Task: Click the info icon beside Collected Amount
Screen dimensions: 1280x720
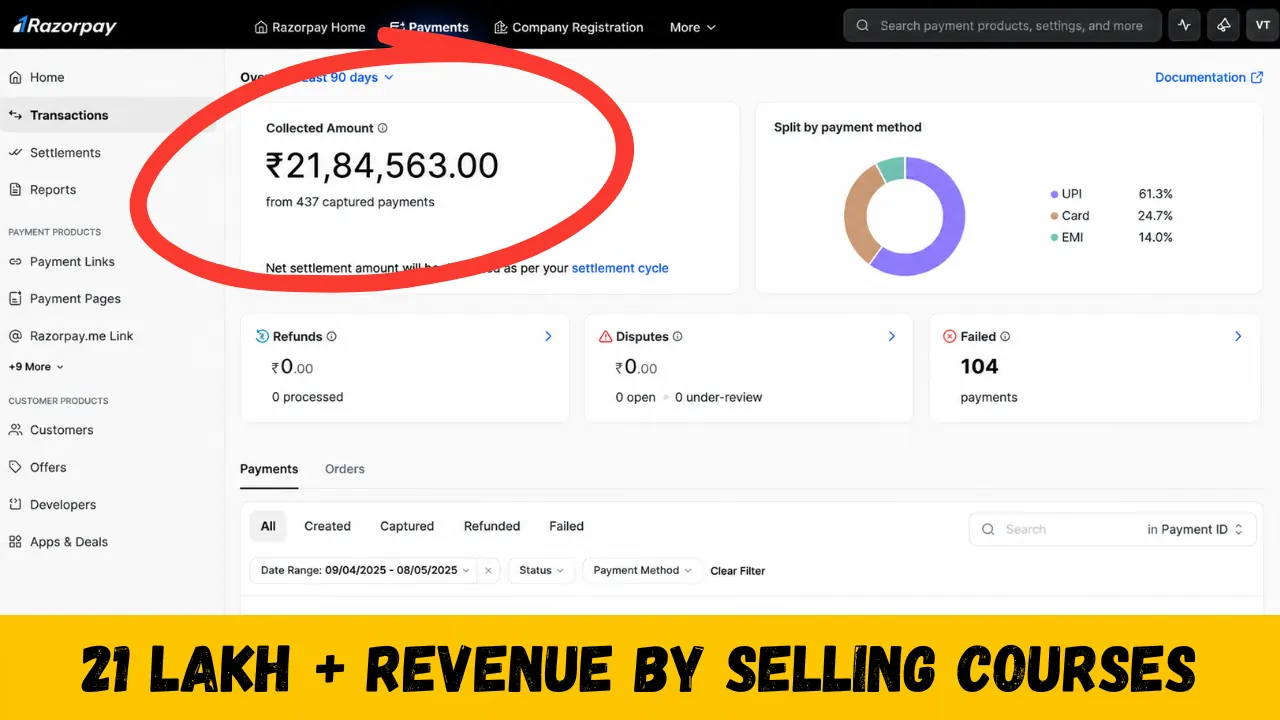Action: click(383, 128)
